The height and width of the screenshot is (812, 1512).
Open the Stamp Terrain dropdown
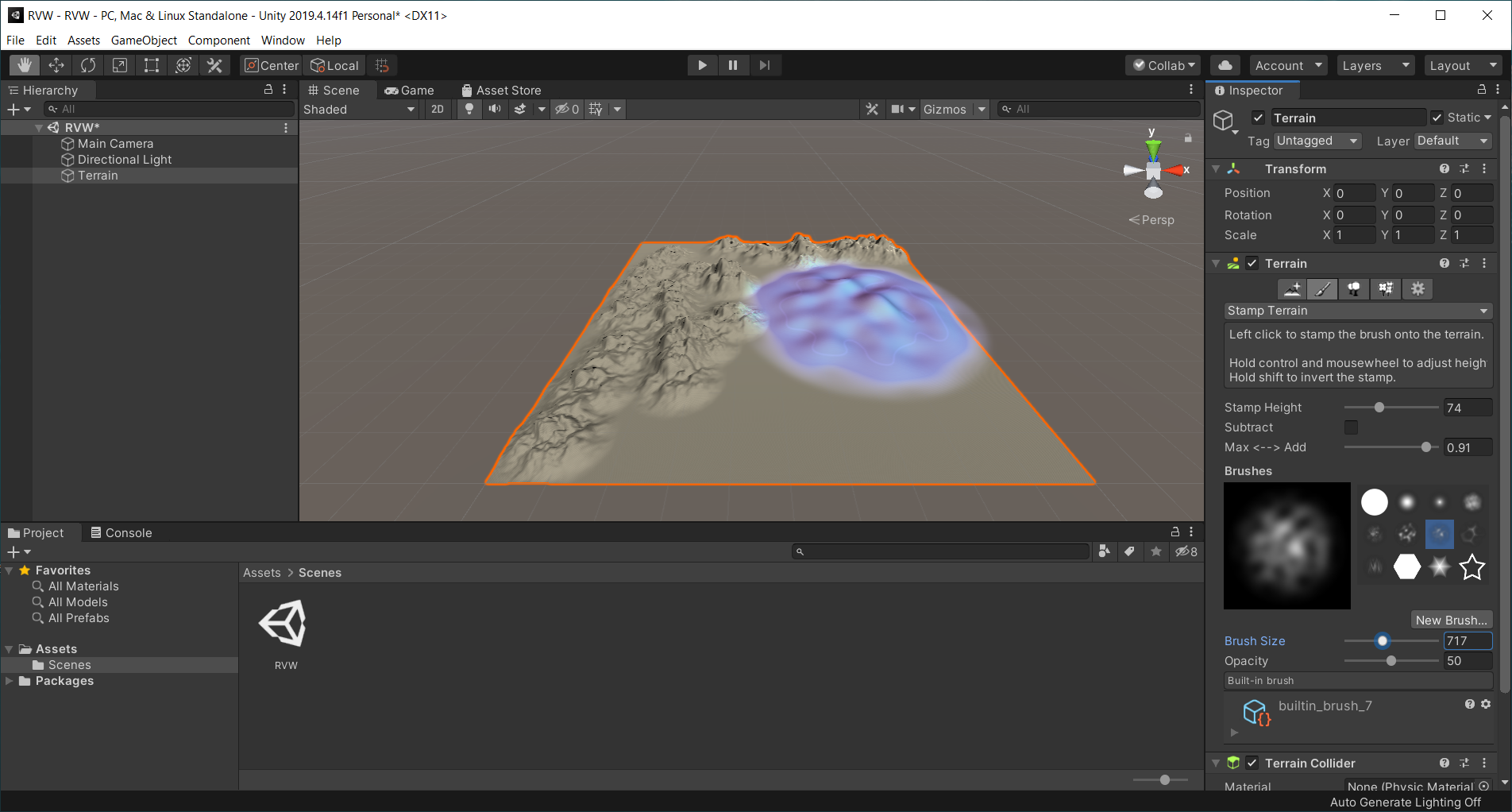(x=1357, y=311)
